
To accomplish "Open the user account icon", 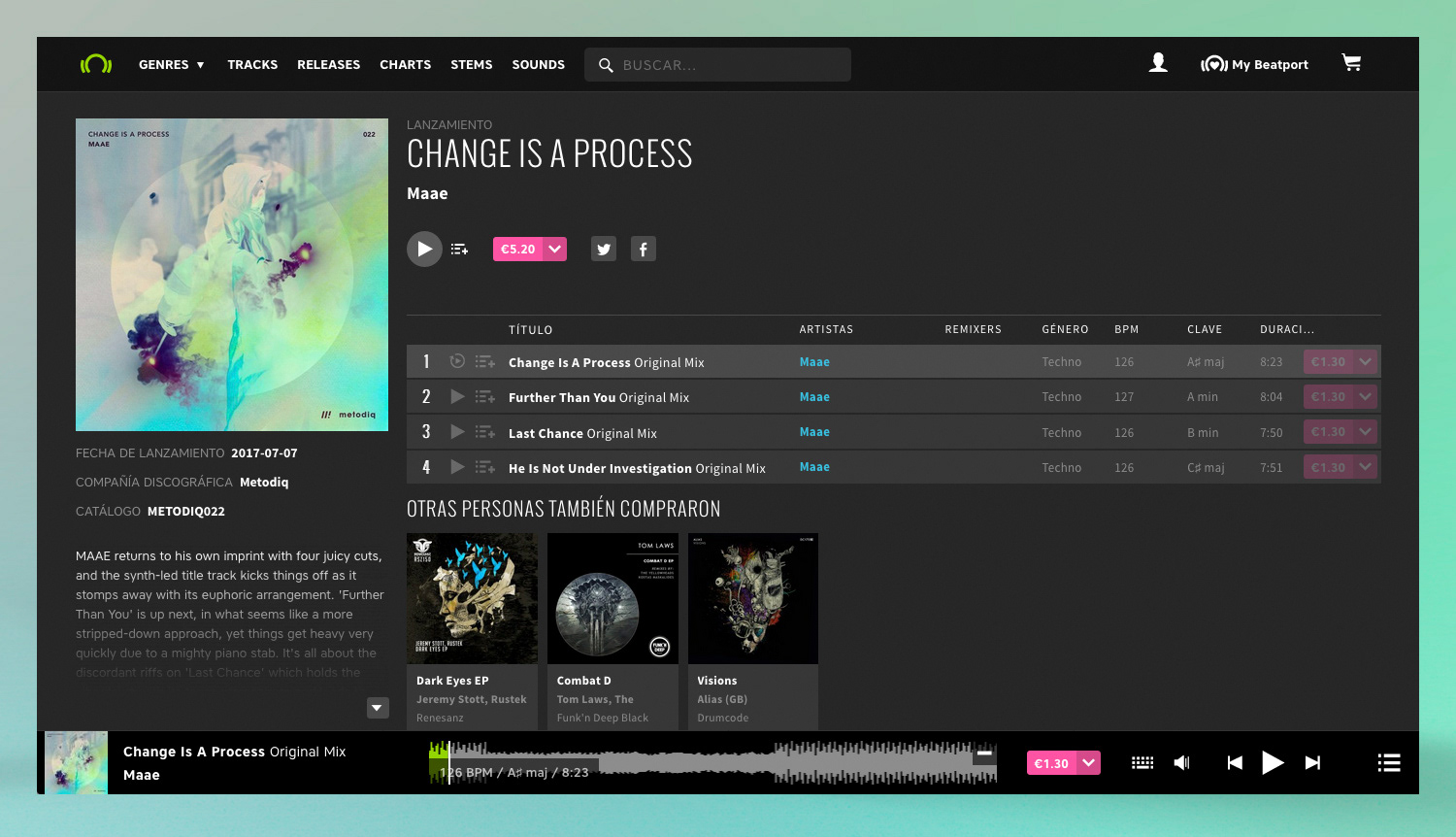I will click(1158, 63).
